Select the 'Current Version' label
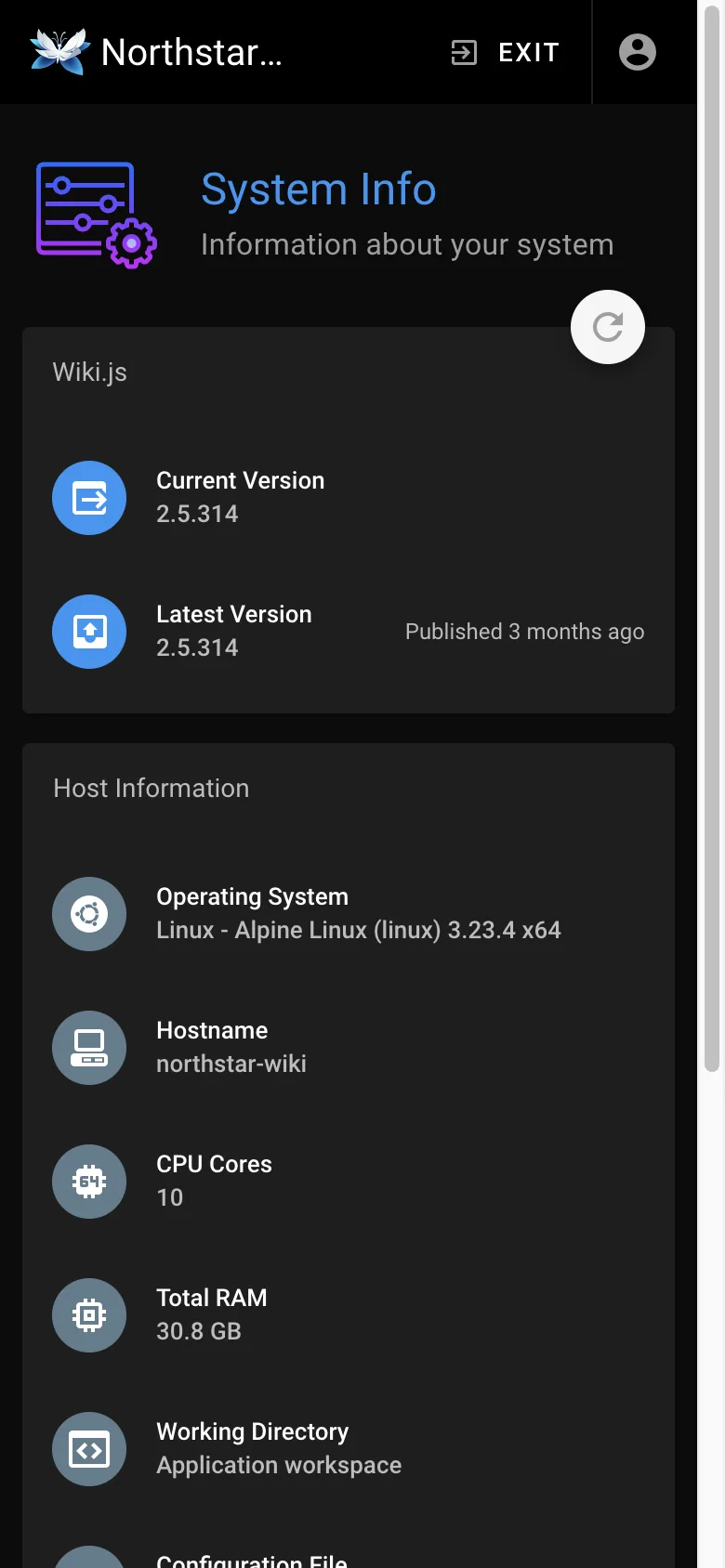This screenshot has height=1568, width=725. [x=241, y=480]
